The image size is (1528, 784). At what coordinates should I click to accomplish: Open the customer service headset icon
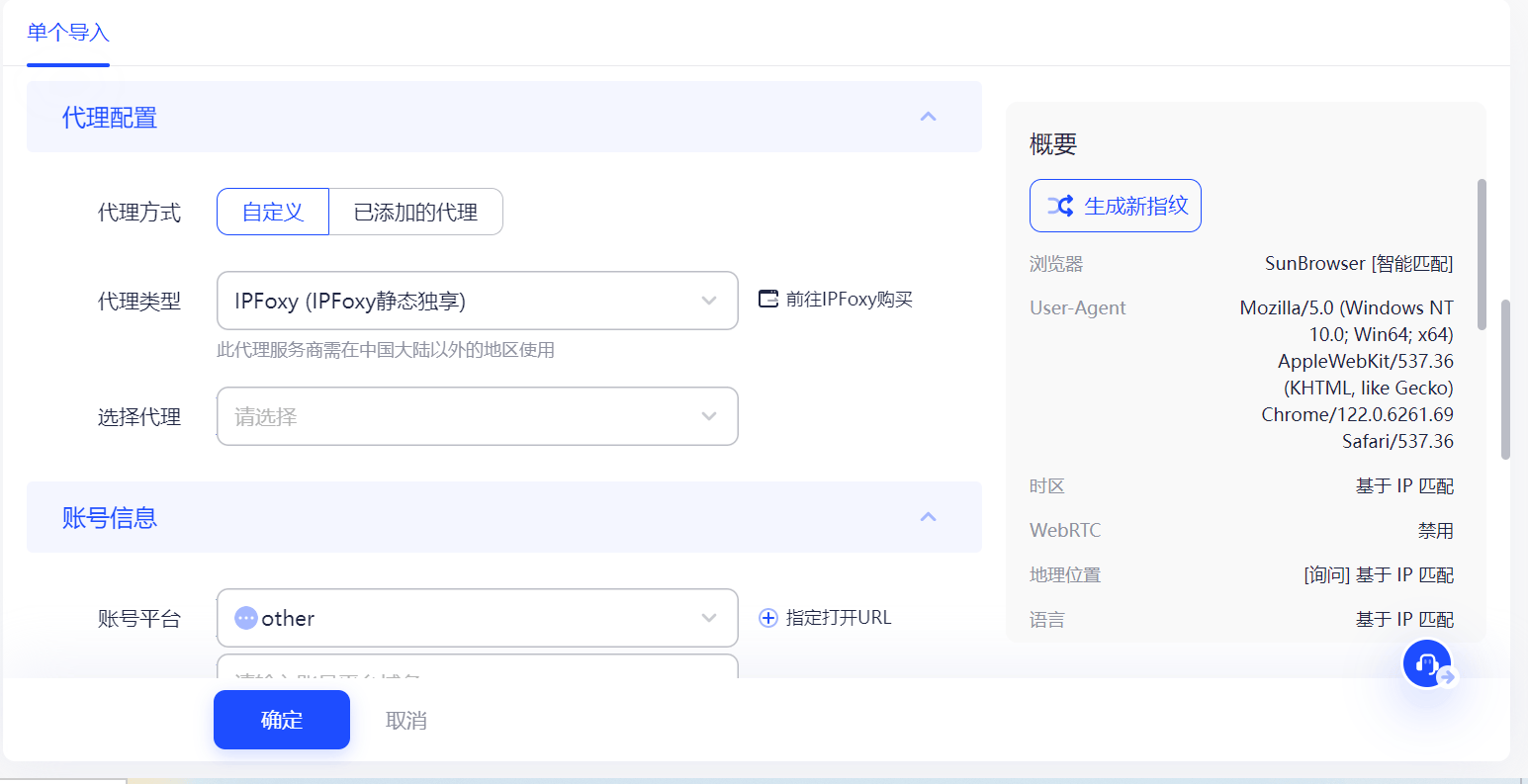click(x=1427, y=663)
